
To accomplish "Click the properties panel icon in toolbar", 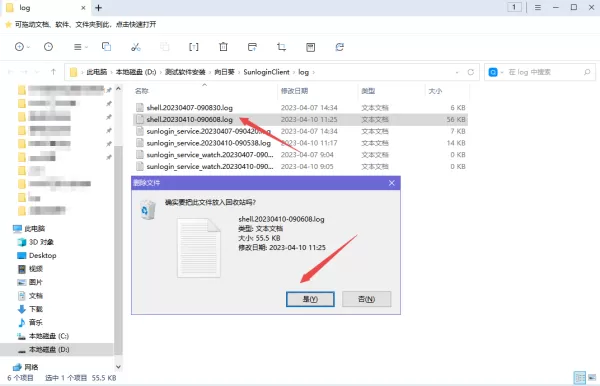I will click(310, 47).
